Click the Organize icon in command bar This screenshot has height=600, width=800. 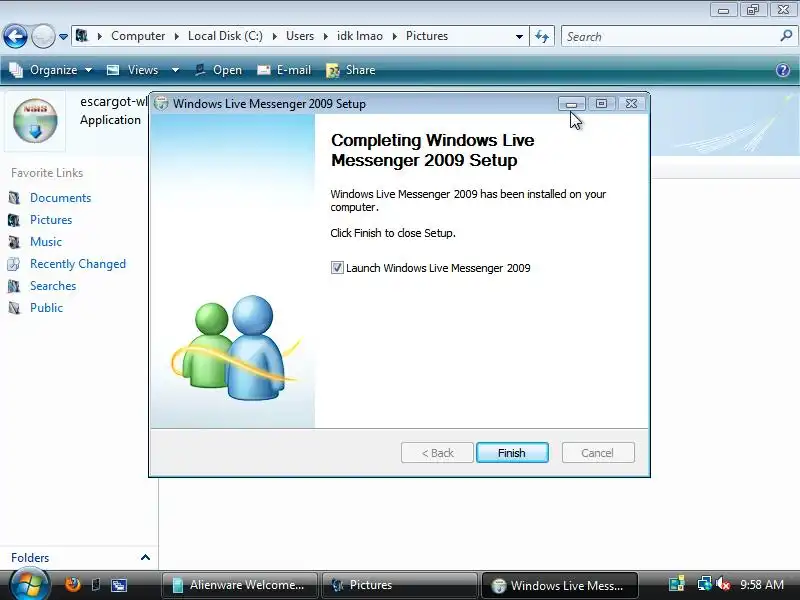(16, 70)
